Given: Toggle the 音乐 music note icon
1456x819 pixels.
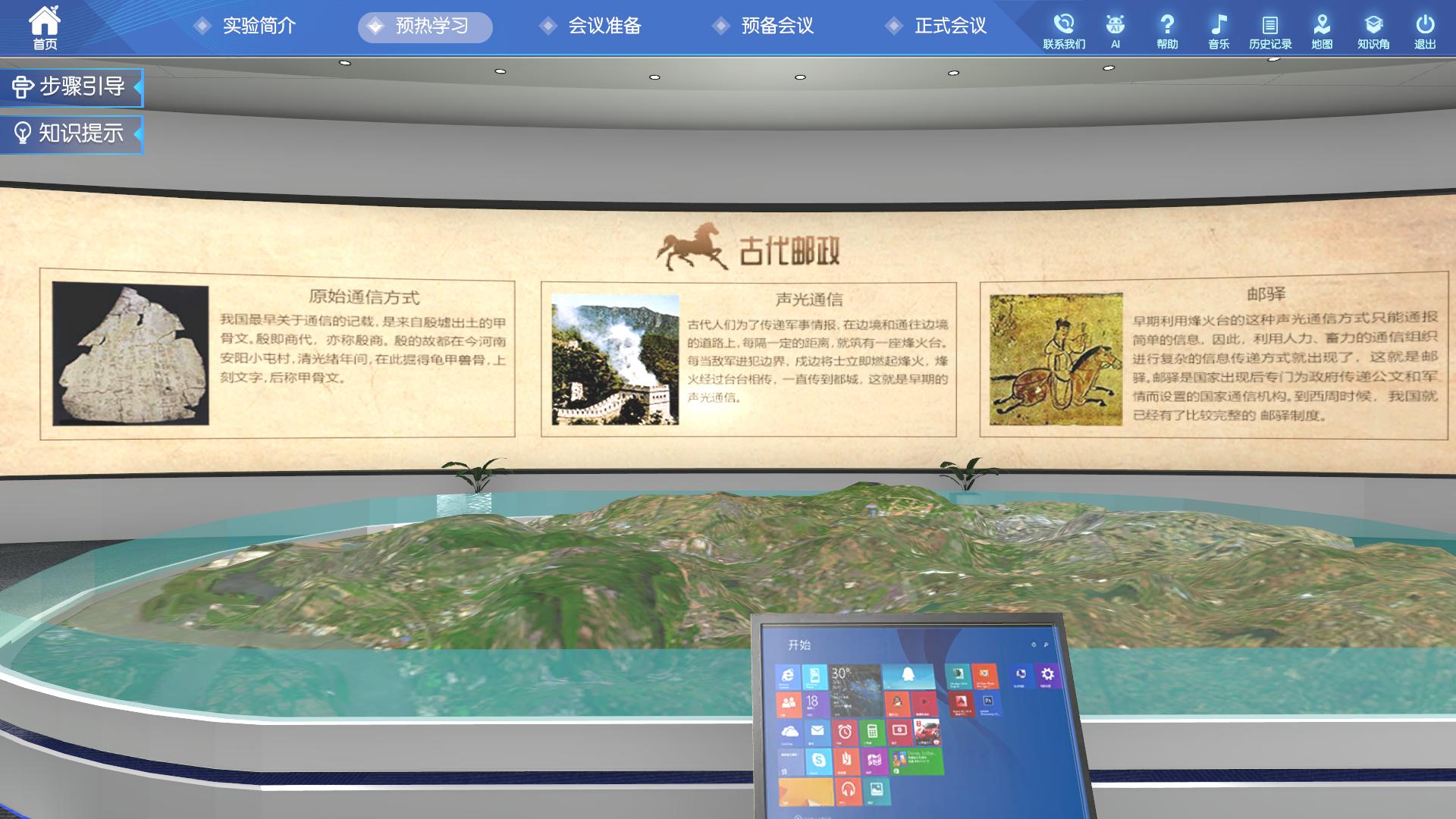Looking at the screenshot, I should 1219,30.
